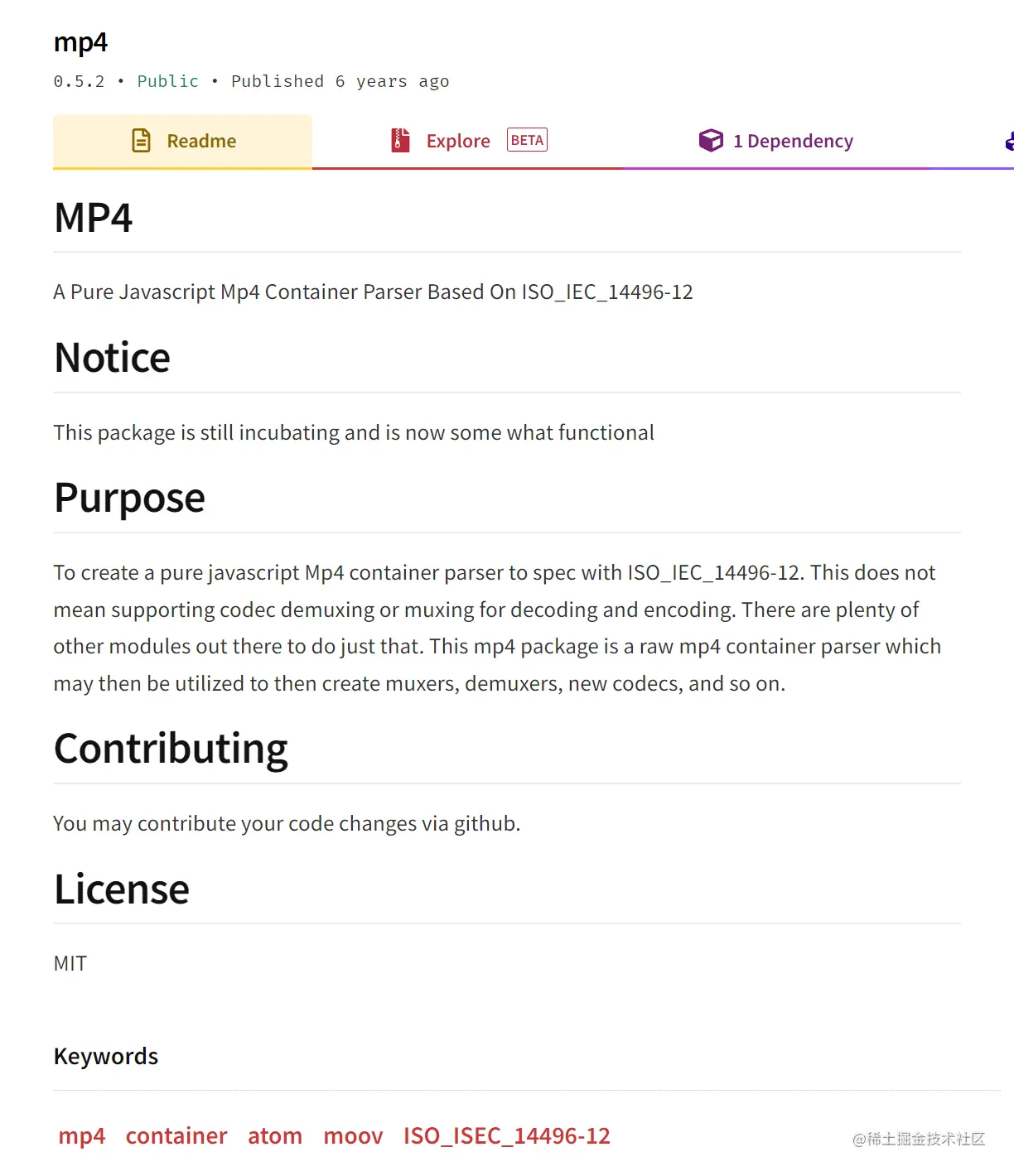This screenshot has height=1176, width=1014.
Task: Click the Dependency cube icon
Action: (711, 141)
